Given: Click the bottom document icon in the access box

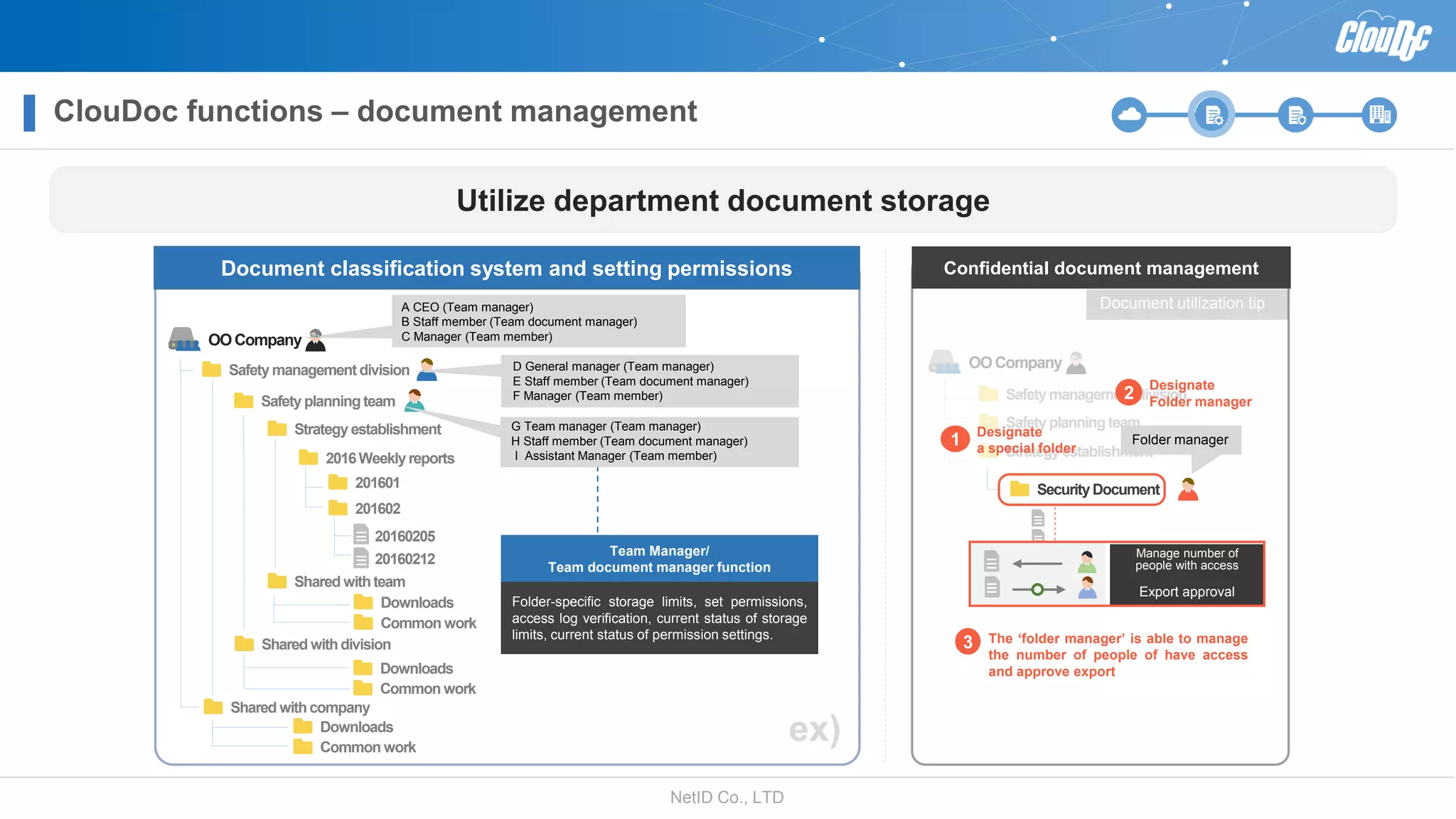Looking at the screenshot, I should pyautogui.click(x=992, y=587).
